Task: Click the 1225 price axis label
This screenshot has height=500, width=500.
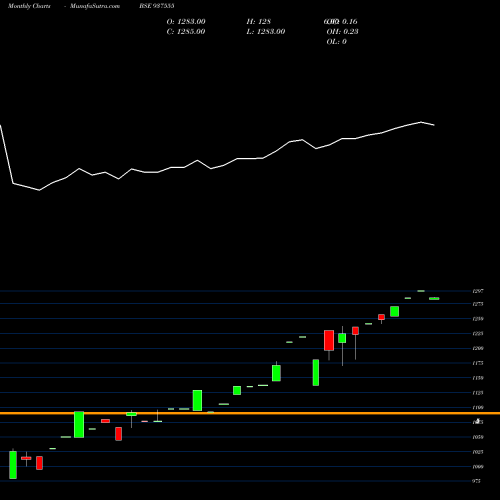Action: (478, 333)
